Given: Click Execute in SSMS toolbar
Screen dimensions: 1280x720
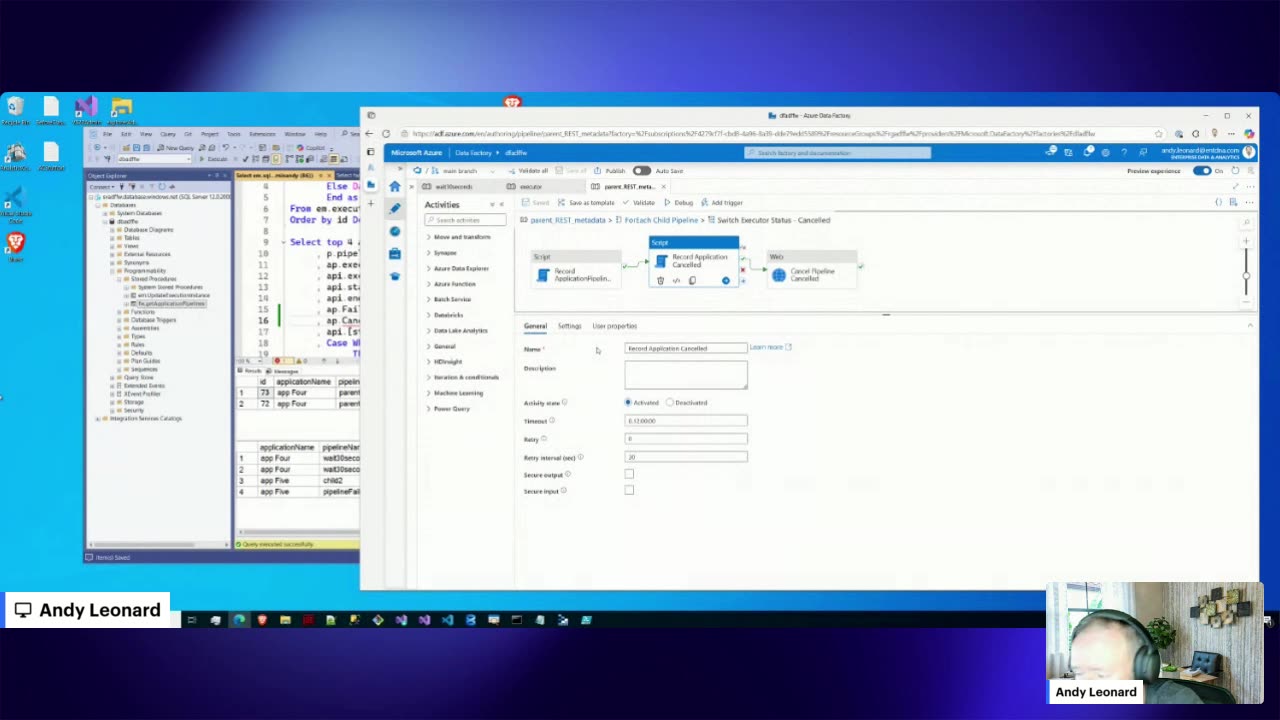Looking at the screenshot, I should [213, 159].
